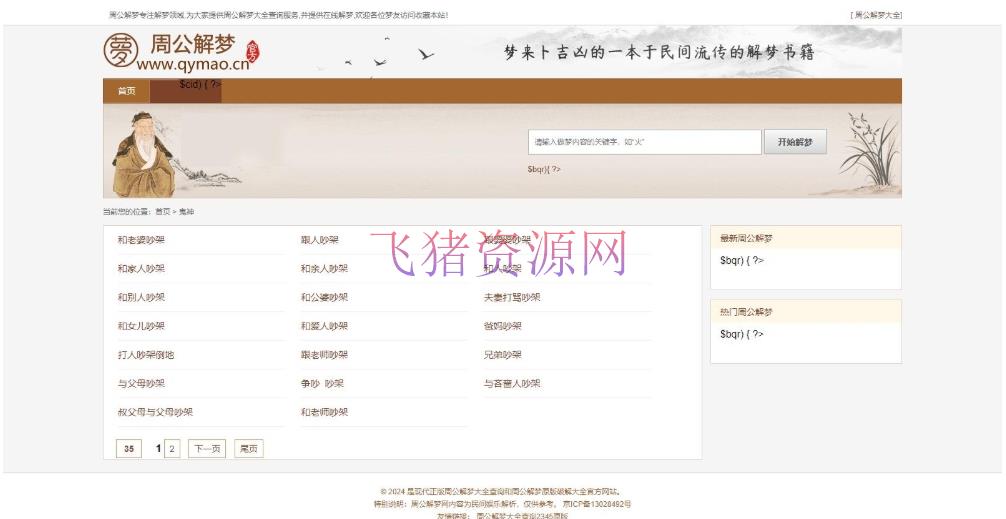Click the 开始解梦 search button
Image resolution: width=1006 pixels, height=519 pixels.
coord(795,142)
